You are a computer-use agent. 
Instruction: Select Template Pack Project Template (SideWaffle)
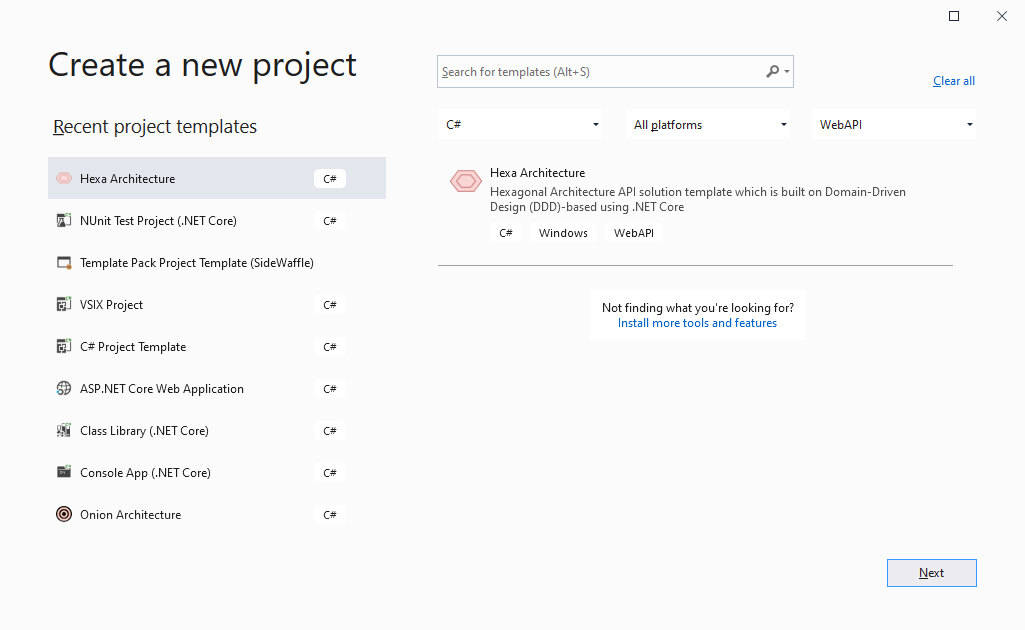217,263
